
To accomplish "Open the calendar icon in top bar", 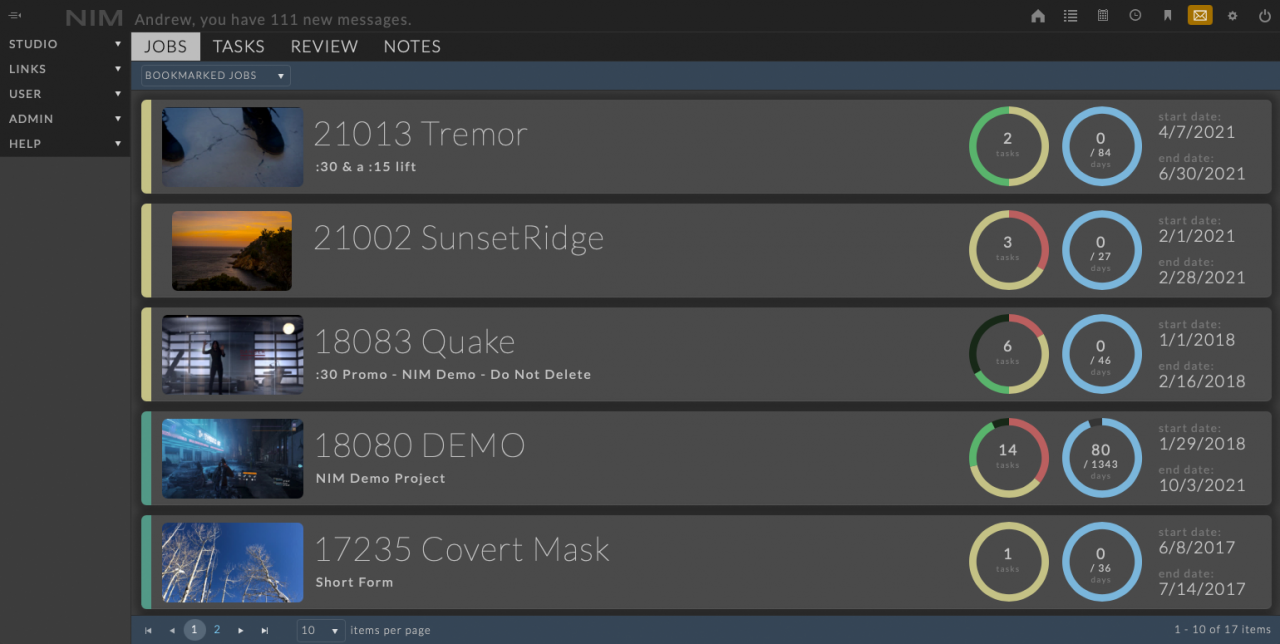I will [x=1103, y=16].
